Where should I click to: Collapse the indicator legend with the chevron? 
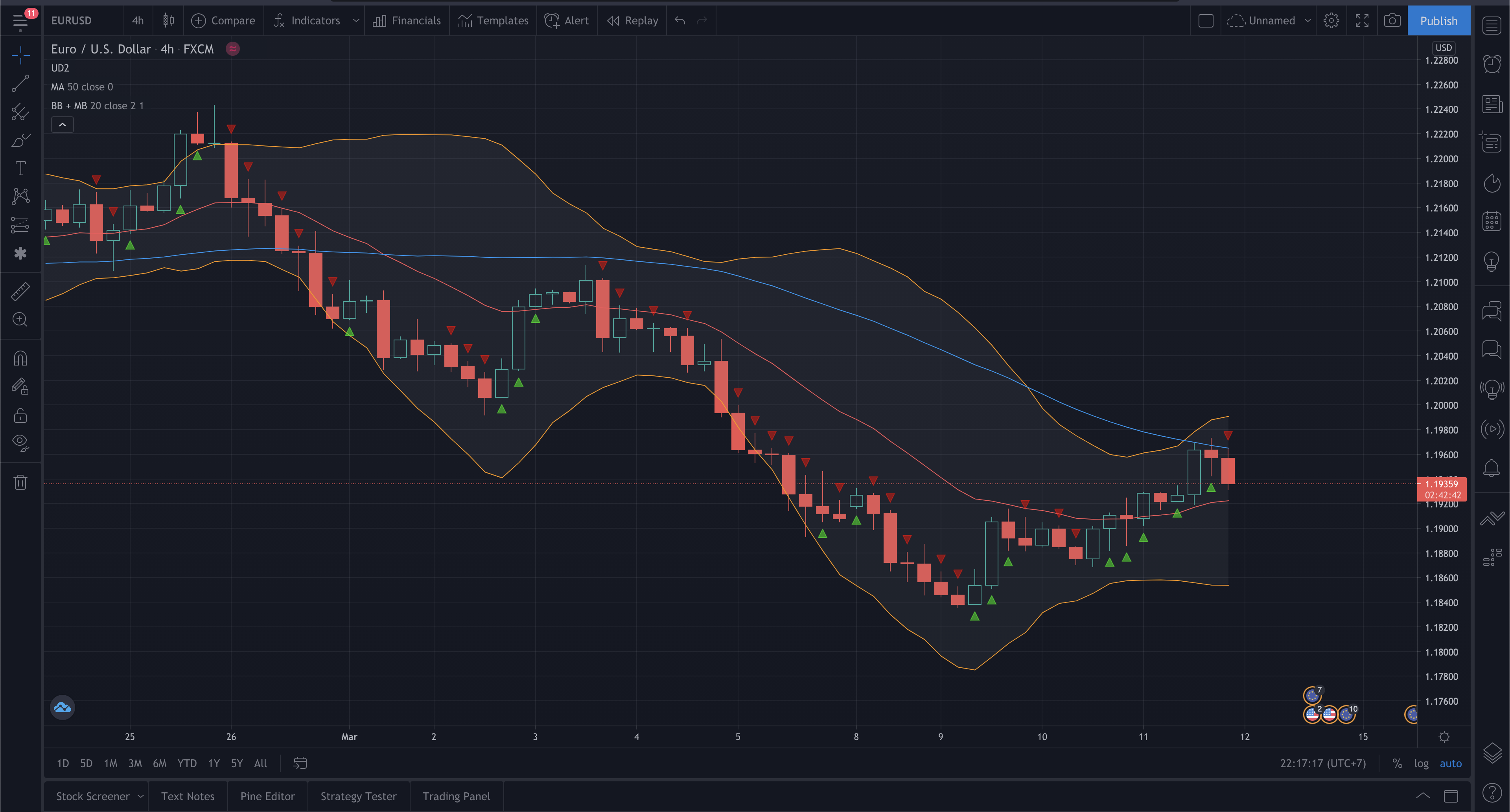click(x=62, y=124)
